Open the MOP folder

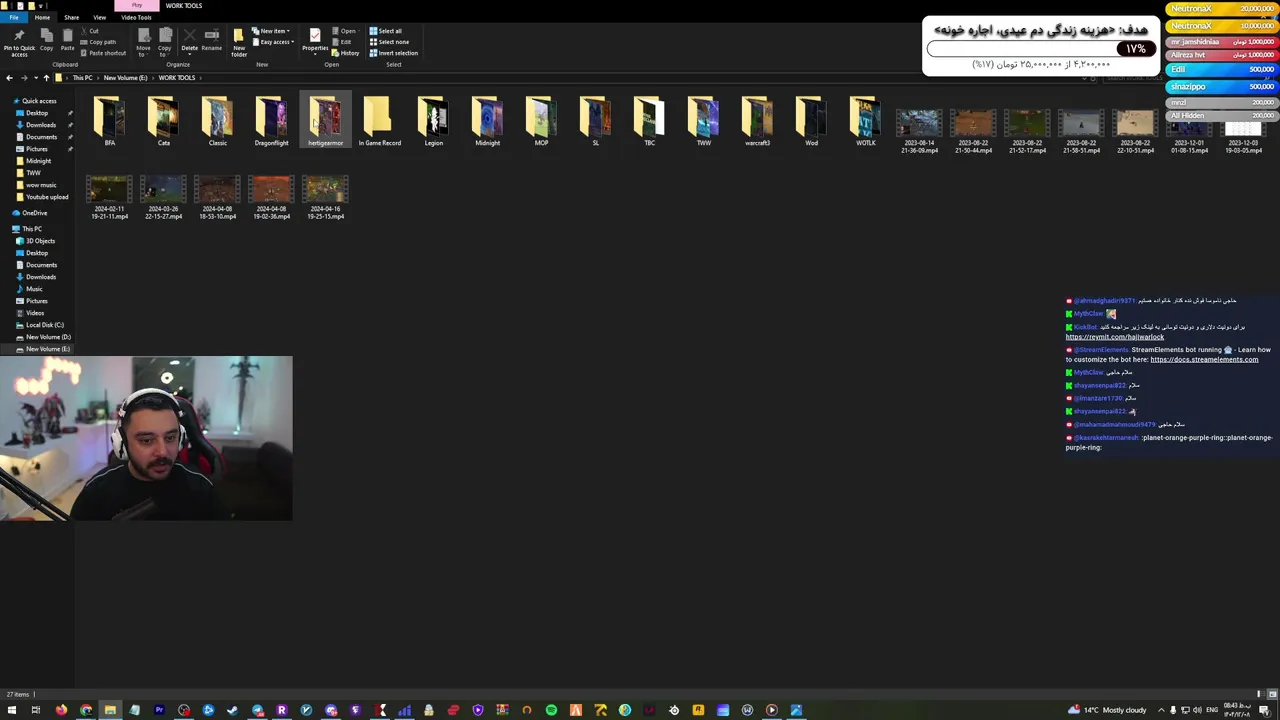(541, 122)
